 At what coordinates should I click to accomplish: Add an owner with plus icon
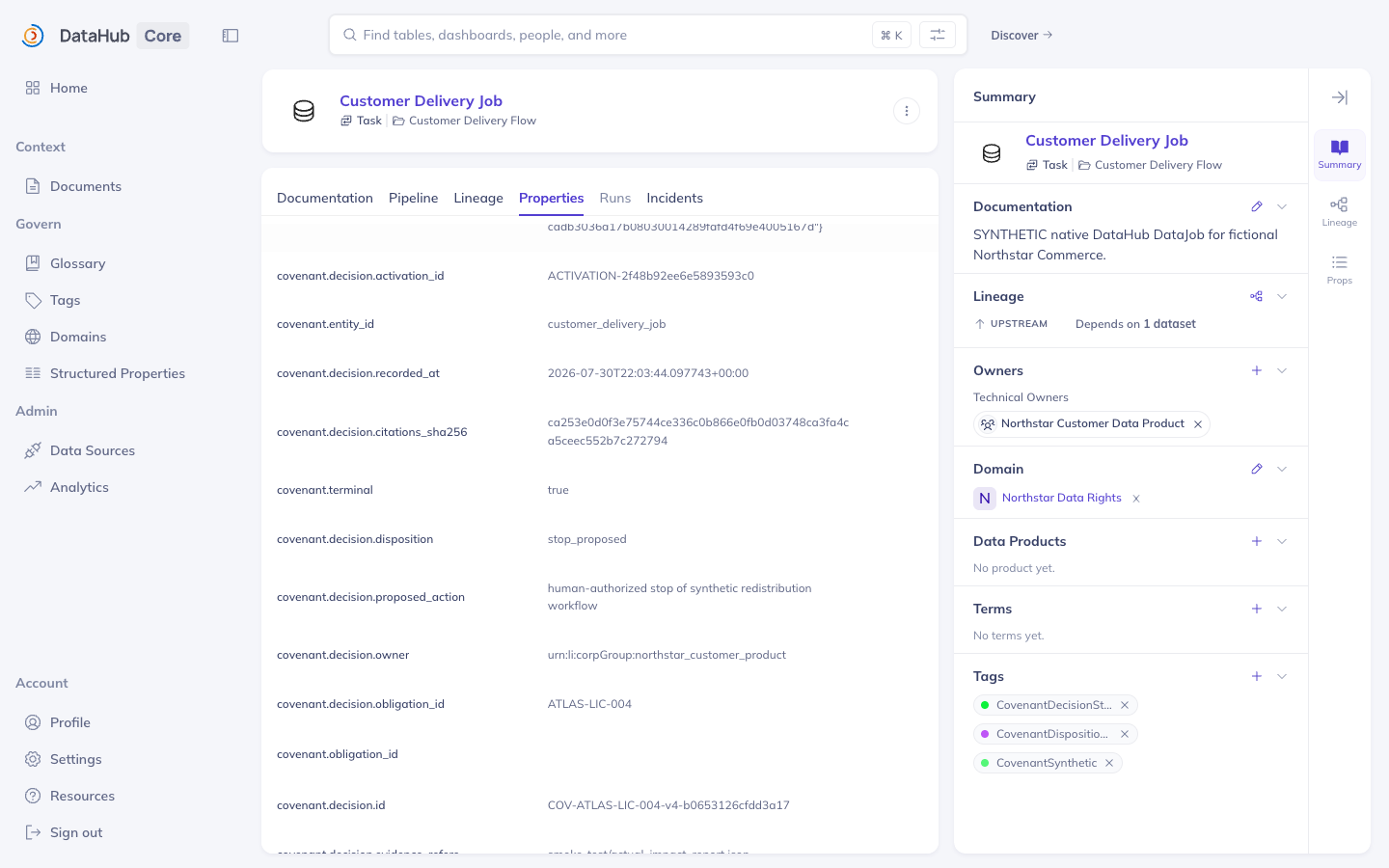coord(1257,370)
